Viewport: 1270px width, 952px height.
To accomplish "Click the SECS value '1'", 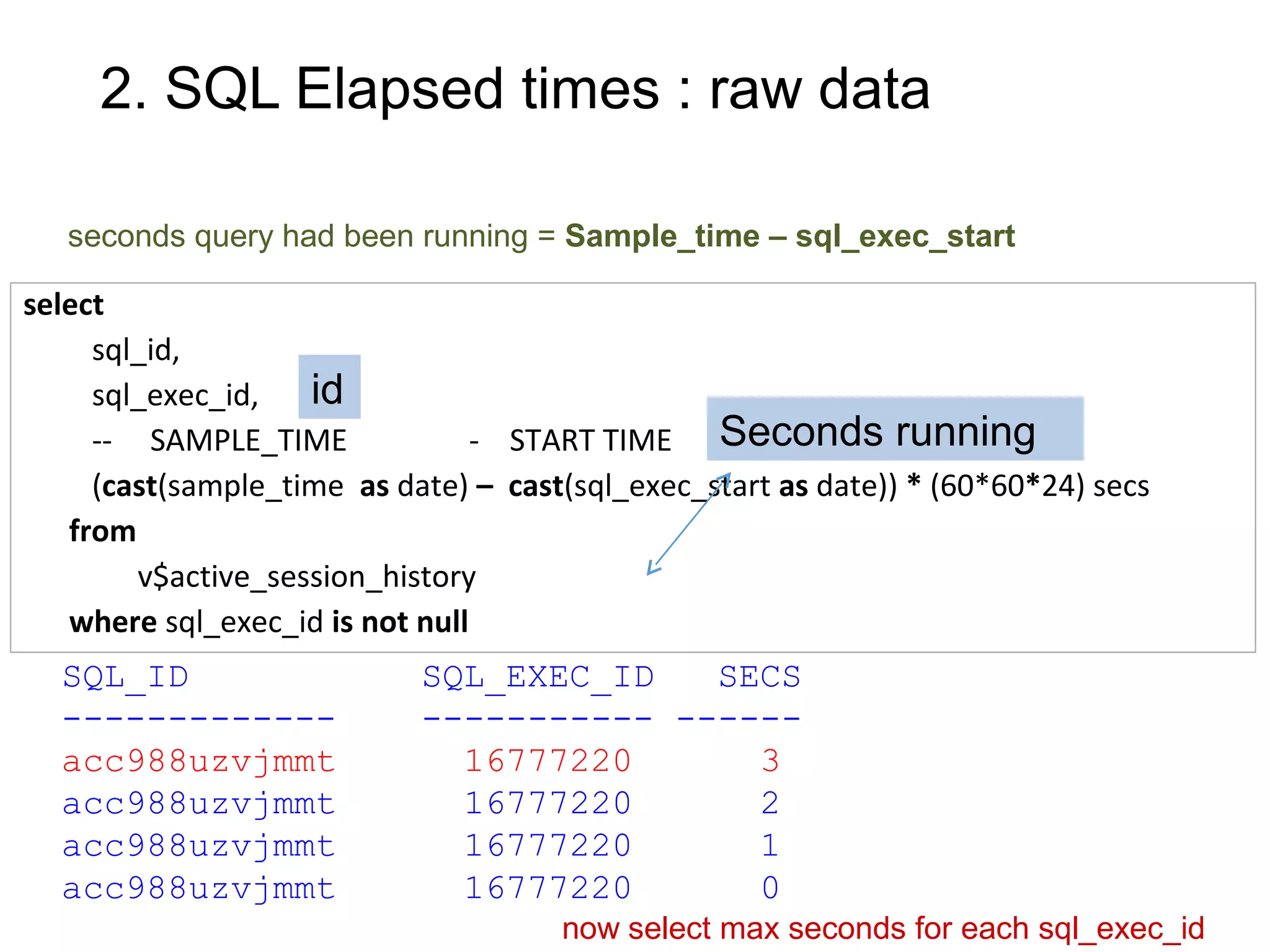I will (x=770, y=845).
